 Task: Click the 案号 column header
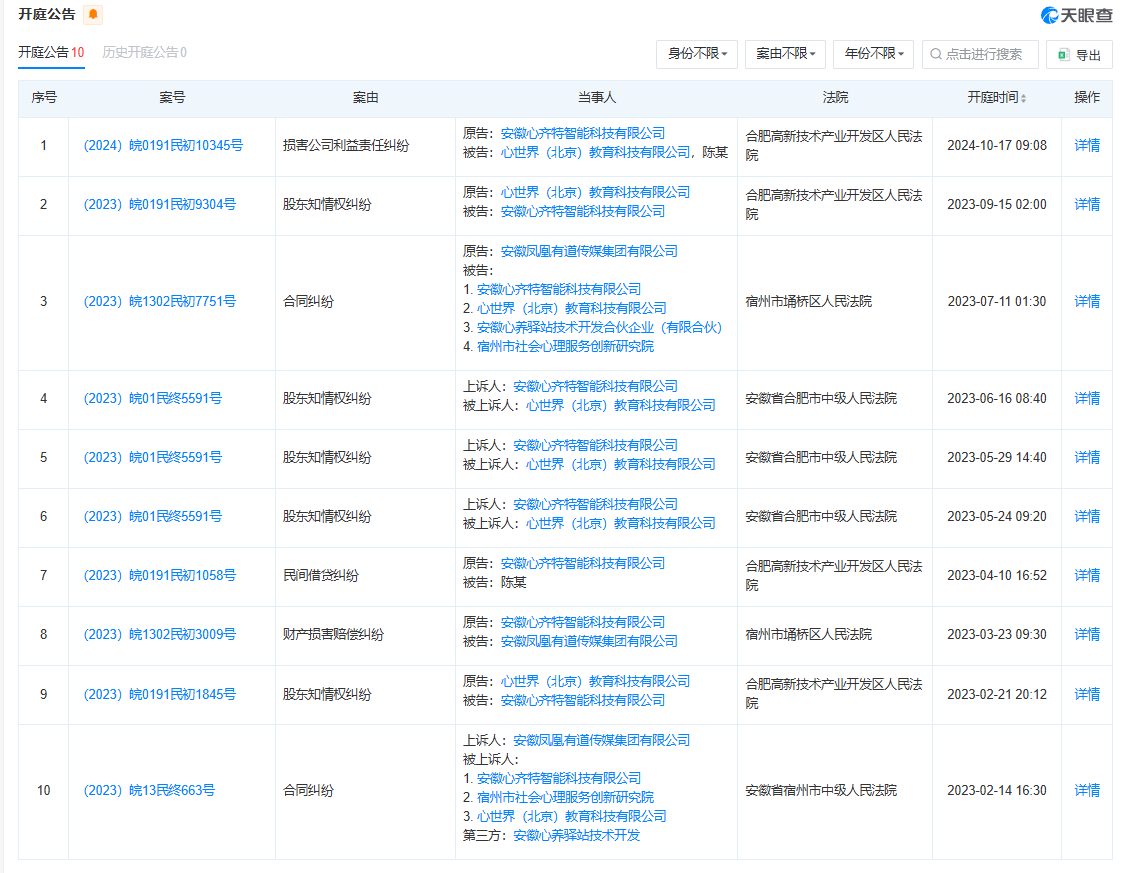[172, 98]
